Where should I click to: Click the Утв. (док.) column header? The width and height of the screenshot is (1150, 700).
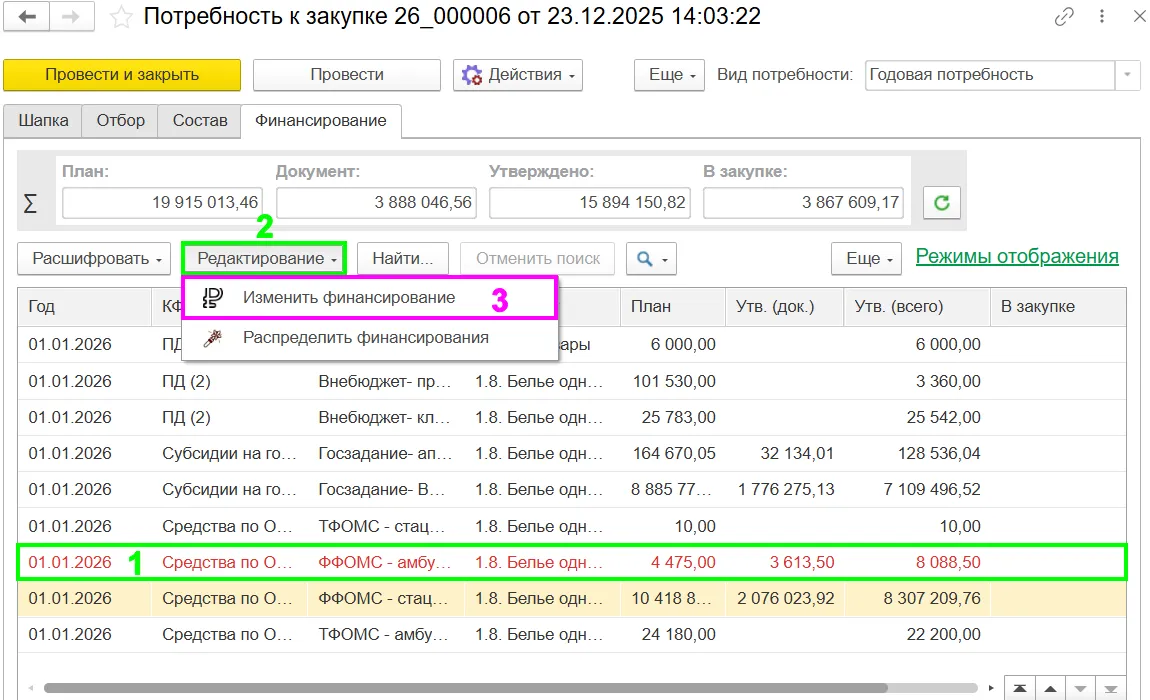click(785, 307)
